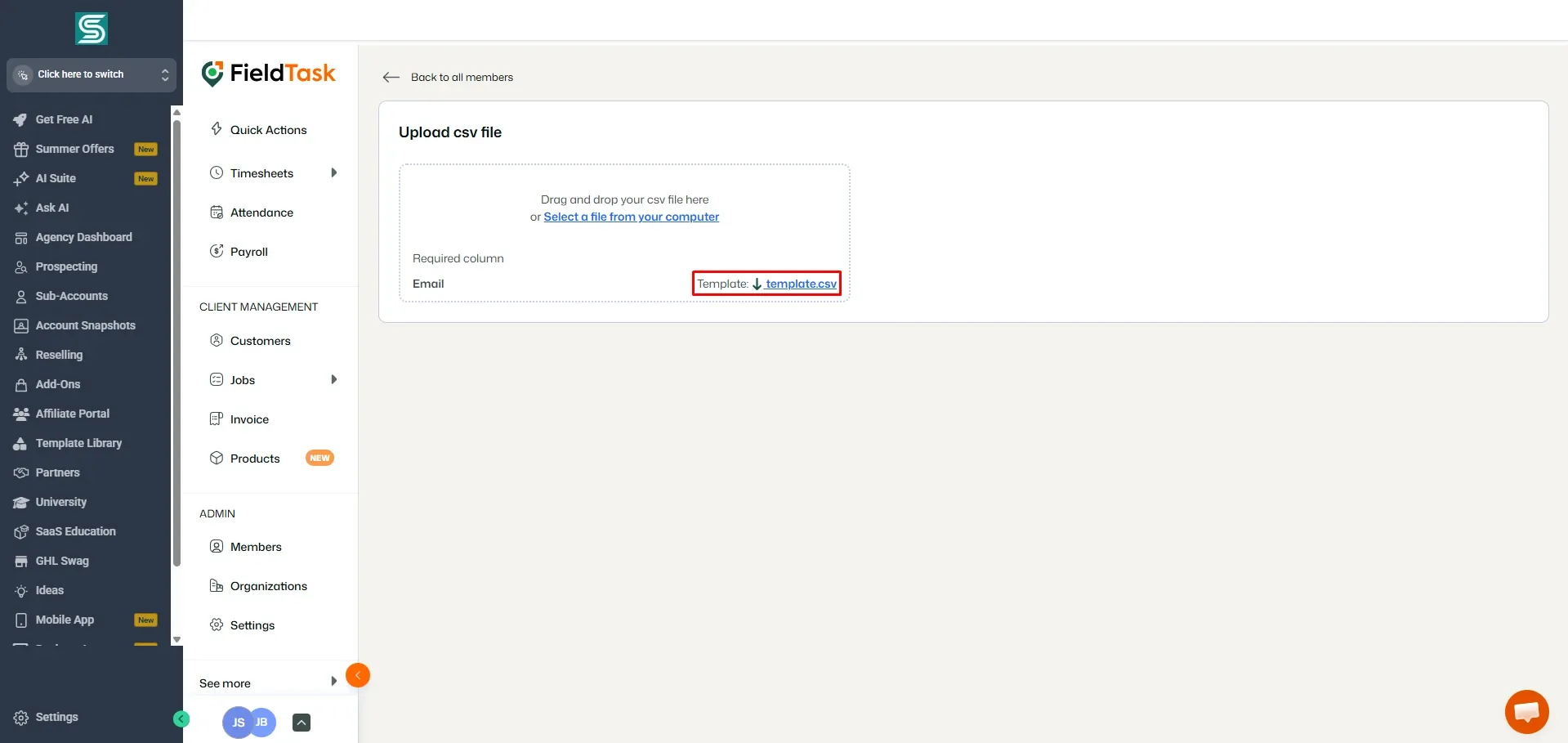Click the up-chevron button beside user avatars
Viewport: 1568px width, 743px height.
point(302,723)
